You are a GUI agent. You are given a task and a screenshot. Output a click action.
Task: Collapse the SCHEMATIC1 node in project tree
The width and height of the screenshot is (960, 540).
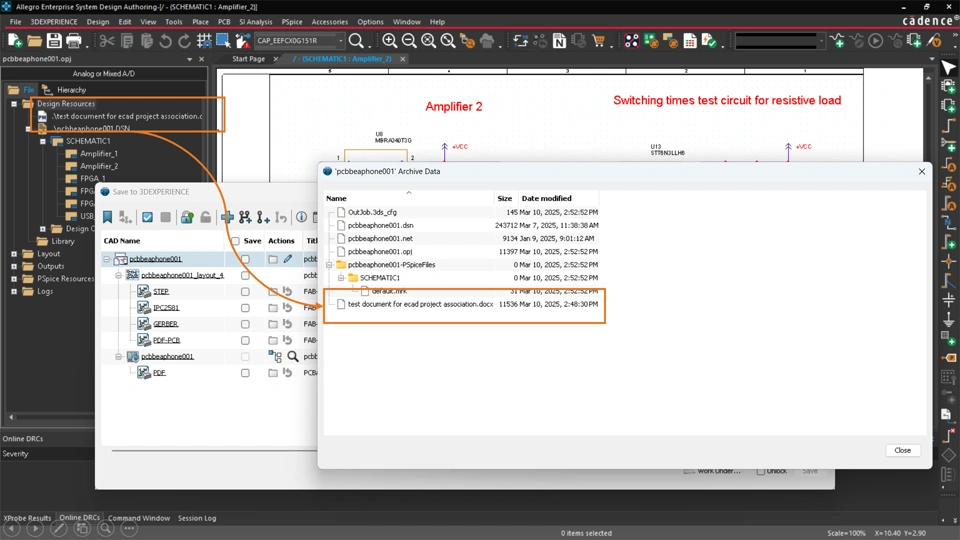click(x=43, y=141)
